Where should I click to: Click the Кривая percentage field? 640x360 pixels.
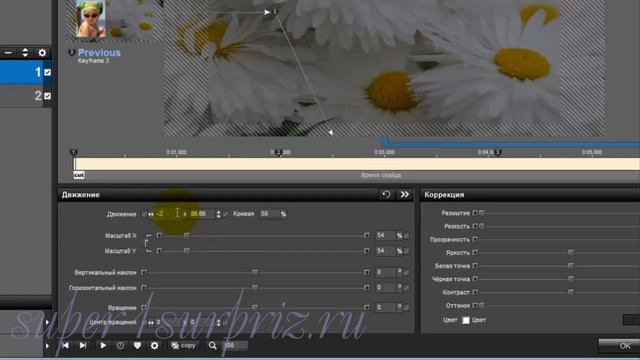coord(269,214)
